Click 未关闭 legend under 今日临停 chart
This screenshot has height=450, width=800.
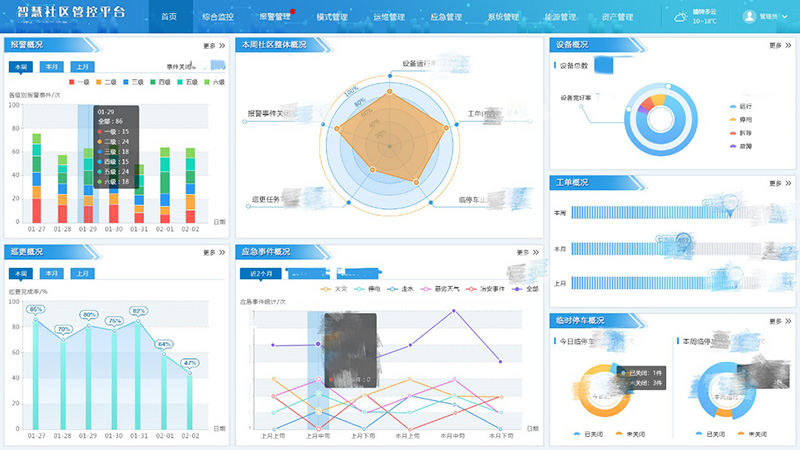tap(630, 434)
